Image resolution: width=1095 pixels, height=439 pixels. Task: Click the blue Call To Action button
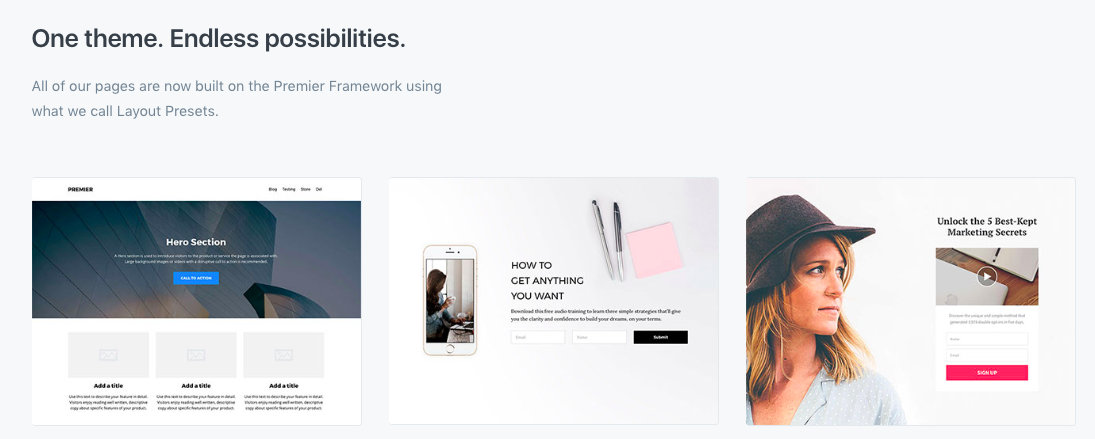196,278
